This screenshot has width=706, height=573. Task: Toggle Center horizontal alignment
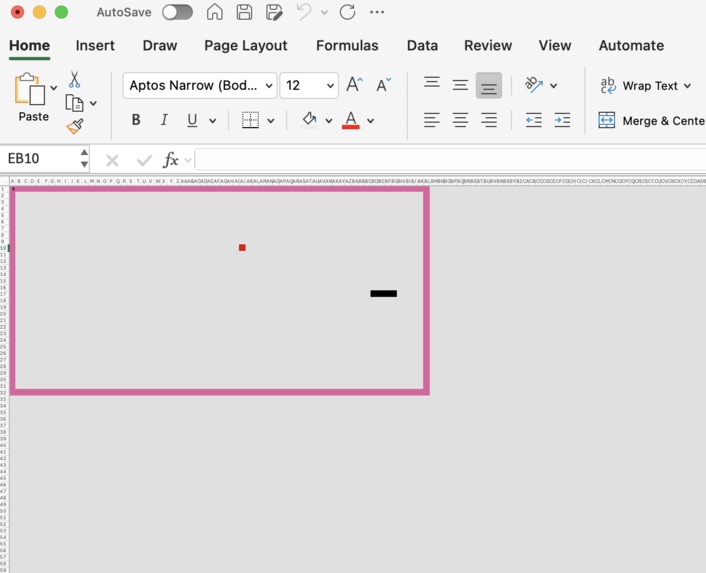coord(460,120)
